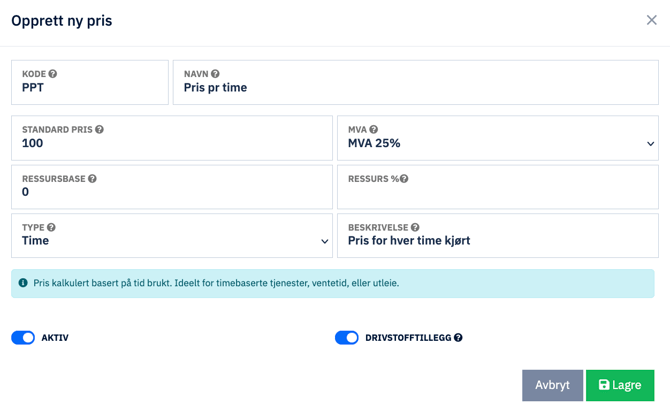The height and width of the screenshot is (412, 670).
Task: Click the DRIVSTOFFTILLEGG help icon
Action: (x=458, y=338)
